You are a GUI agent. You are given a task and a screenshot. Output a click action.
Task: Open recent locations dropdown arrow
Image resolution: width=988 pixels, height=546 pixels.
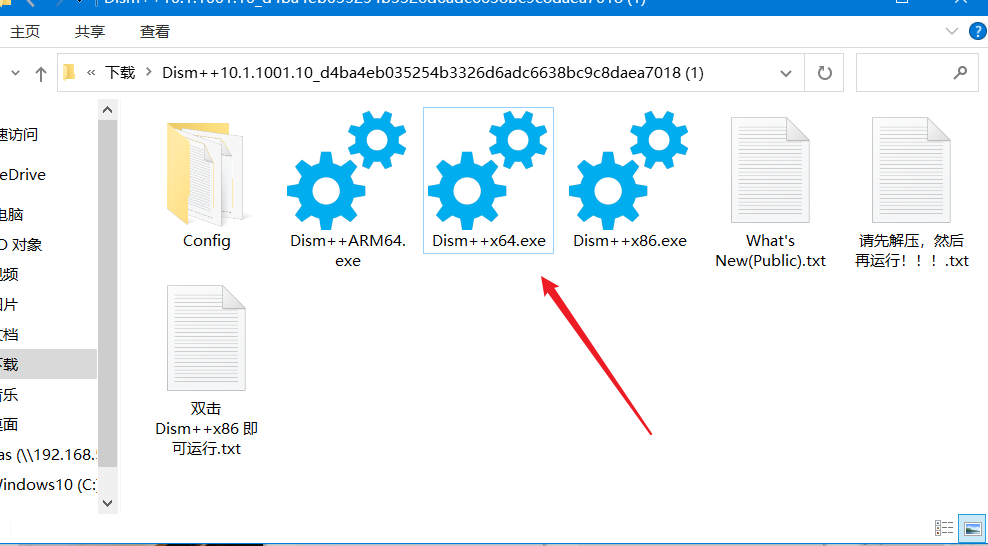click(16, 73)
